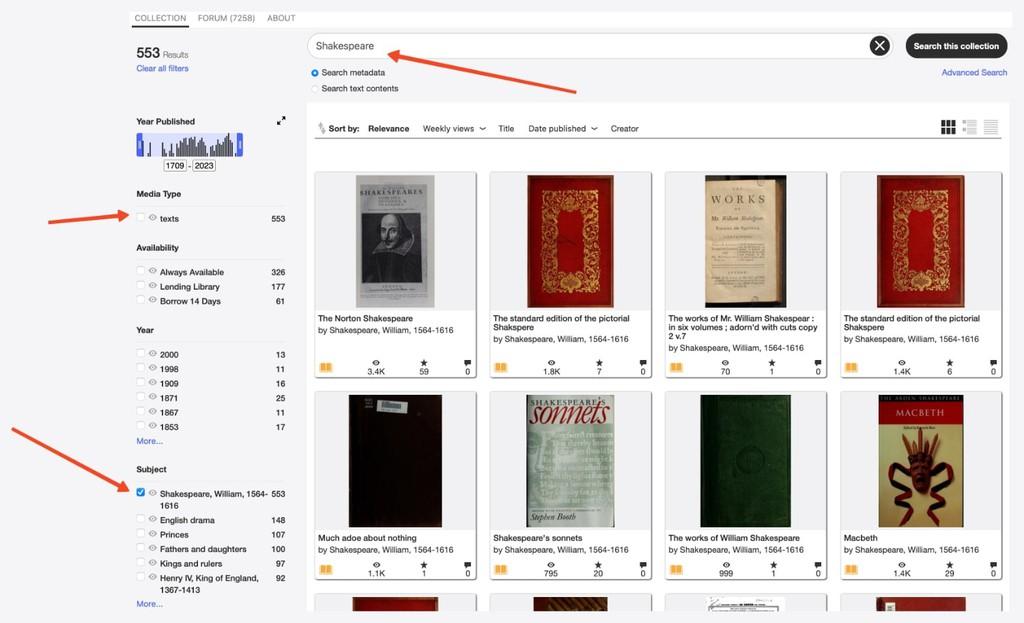Open Shakespeare's sonnets title link
The width and height of the screenshot is (1024, 623).
tap(537, 538)
